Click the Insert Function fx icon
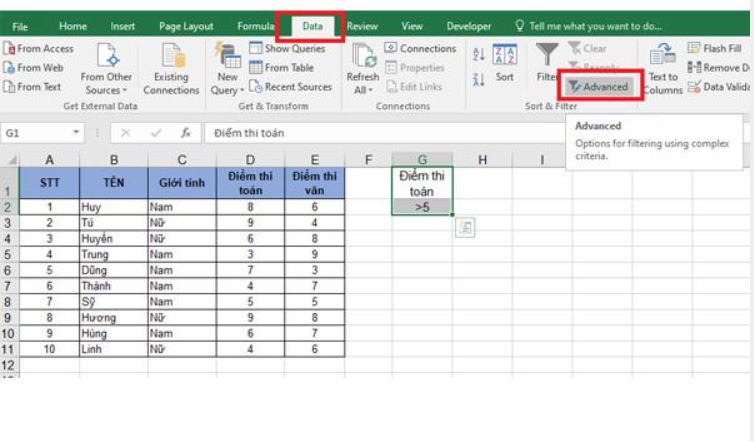754x441 pixels. [186, 133]
